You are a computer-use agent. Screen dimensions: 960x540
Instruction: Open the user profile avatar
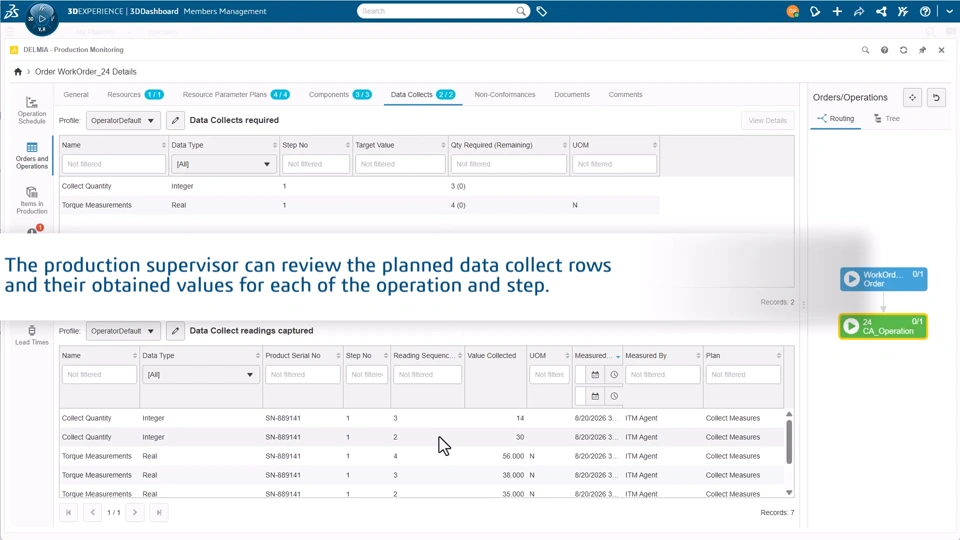pos(792,11)
